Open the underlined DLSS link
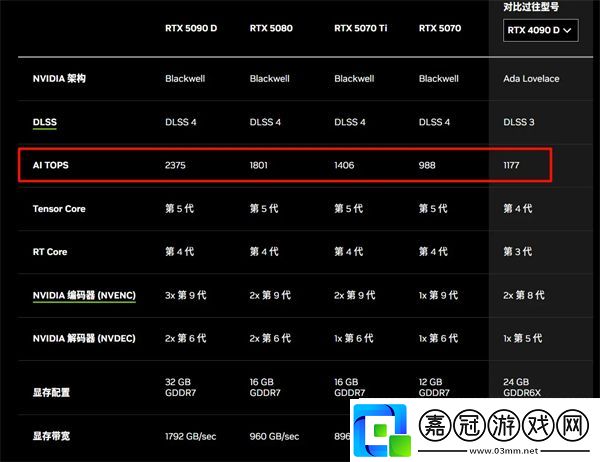600x462 pixels. (x=45, y=122)
